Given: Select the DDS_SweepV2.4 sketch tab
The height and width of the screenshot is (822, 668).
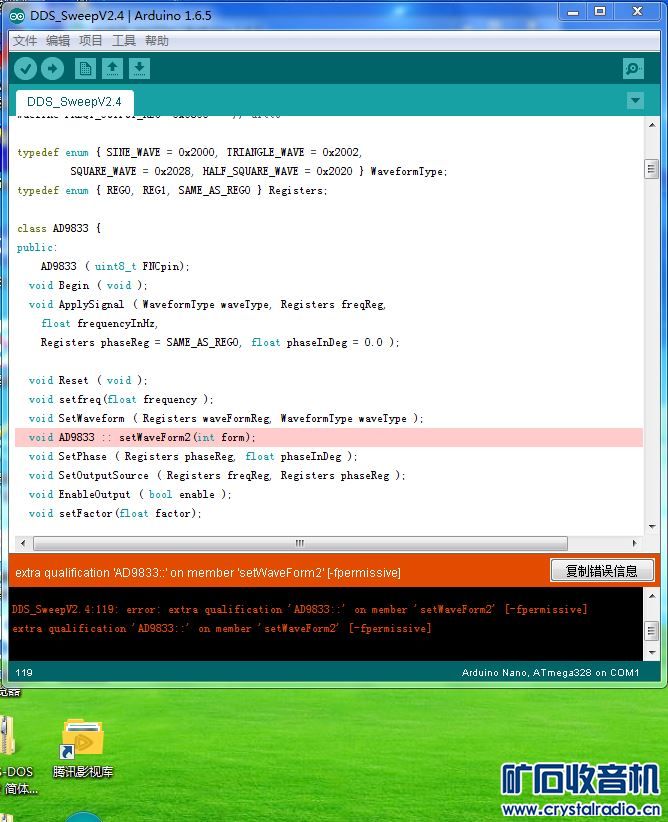Looking at the screenshot, I should [x=74, y=102].
